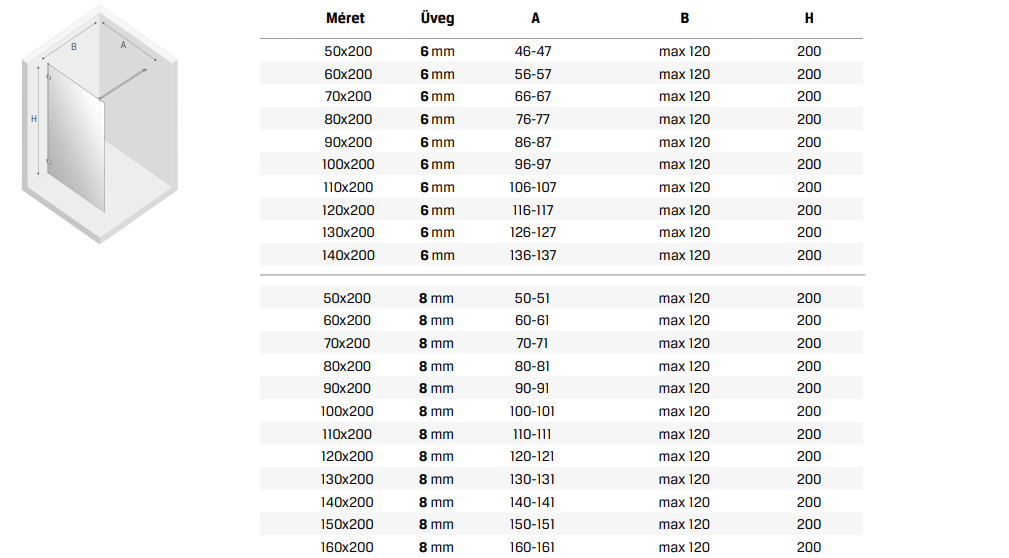Screen dimensions: 1009x558
Task: Click the B column header
Action: click(685, 19)
